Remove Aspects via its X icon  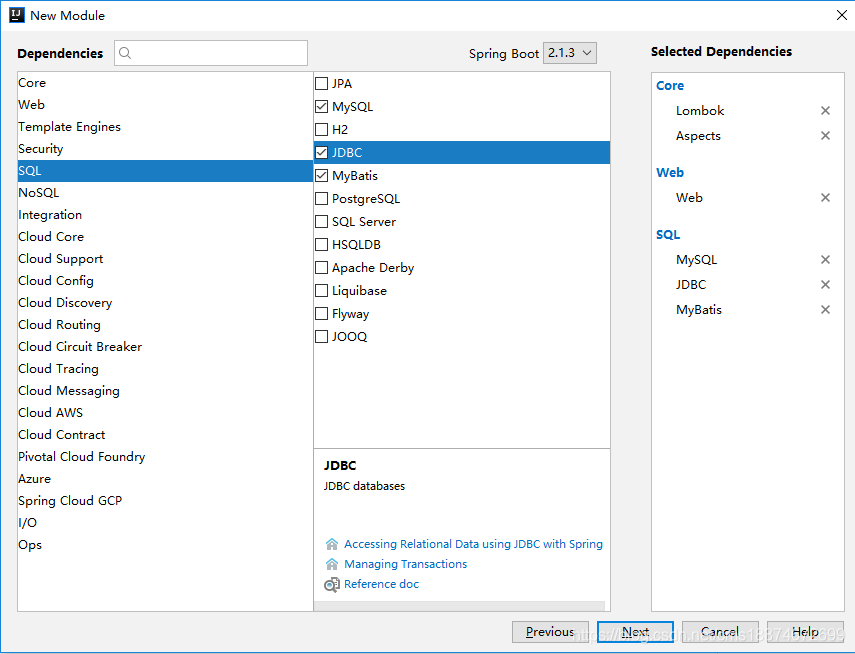(x=825, y=135)
